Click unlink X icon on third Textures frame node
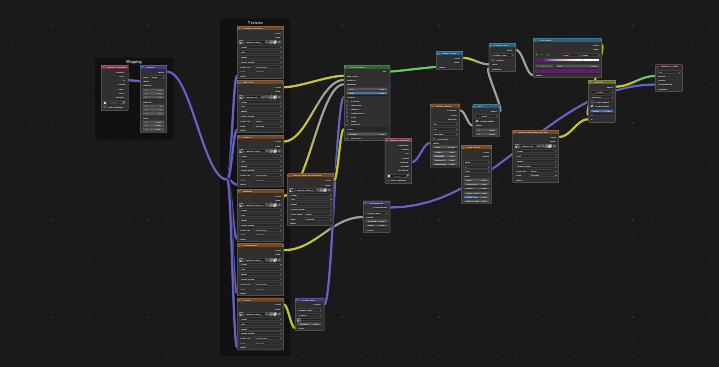 pyautogui.click(x=279, y=151)
